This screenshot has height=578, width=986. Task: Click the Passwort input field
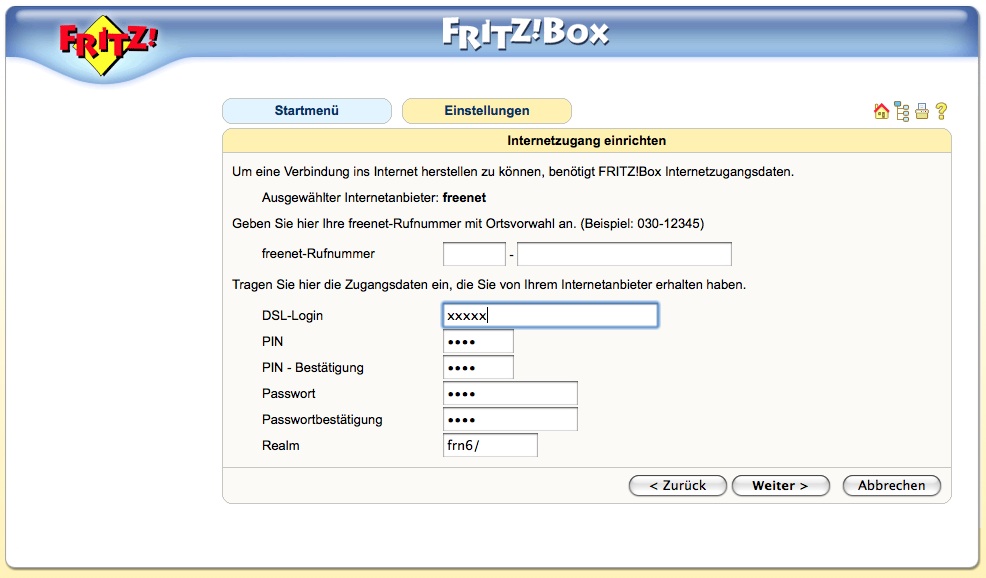[x=510, y=394]
